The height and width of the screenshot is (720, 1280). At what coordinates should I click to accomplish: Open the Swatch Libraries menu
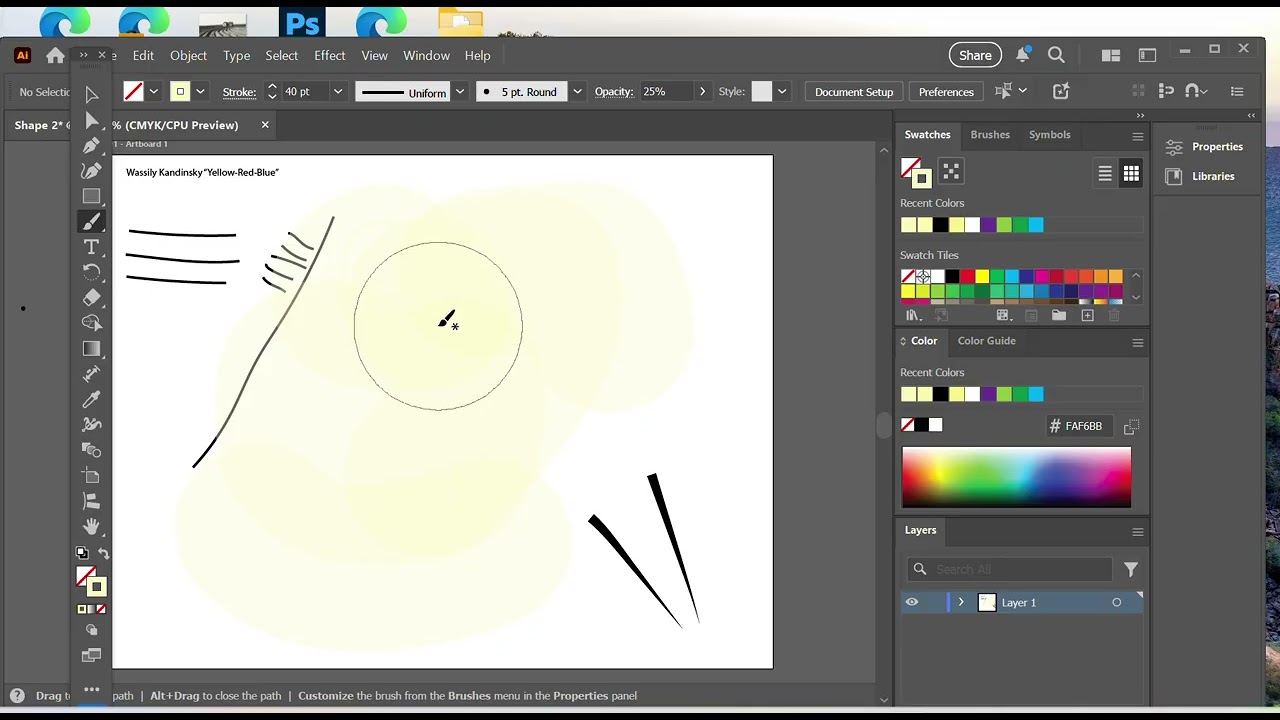(913, 315)
